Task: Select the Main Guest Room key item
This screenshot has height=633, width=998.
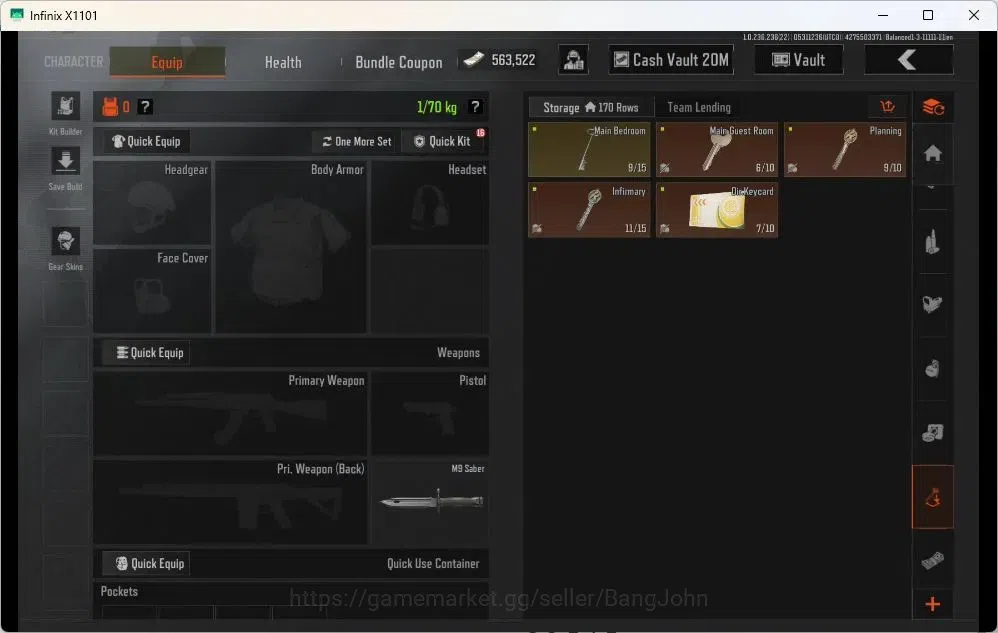Action: (717, 150)
